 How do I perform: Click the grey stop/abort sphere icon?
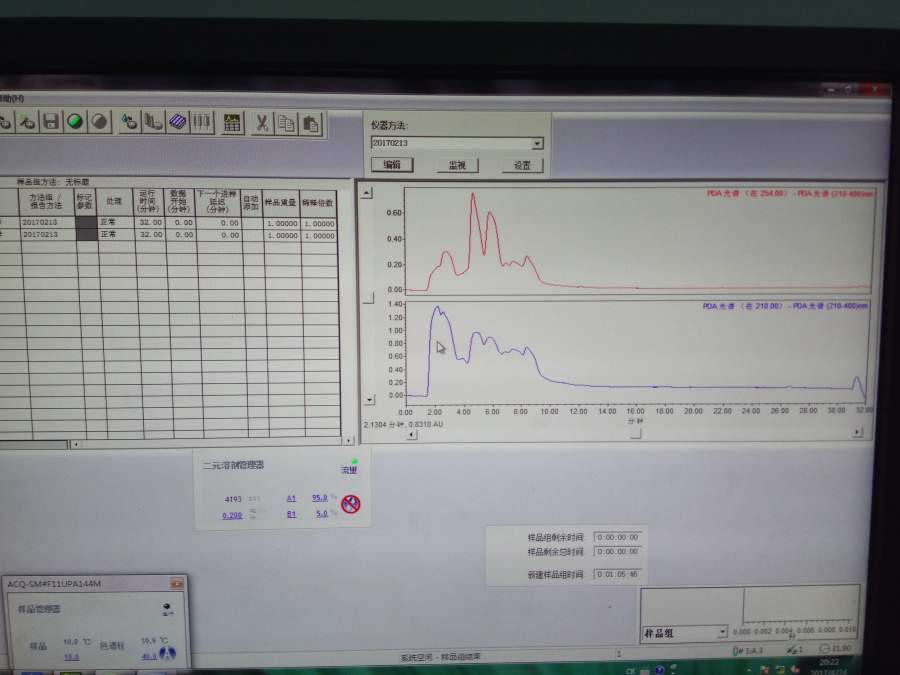point(100,122)
